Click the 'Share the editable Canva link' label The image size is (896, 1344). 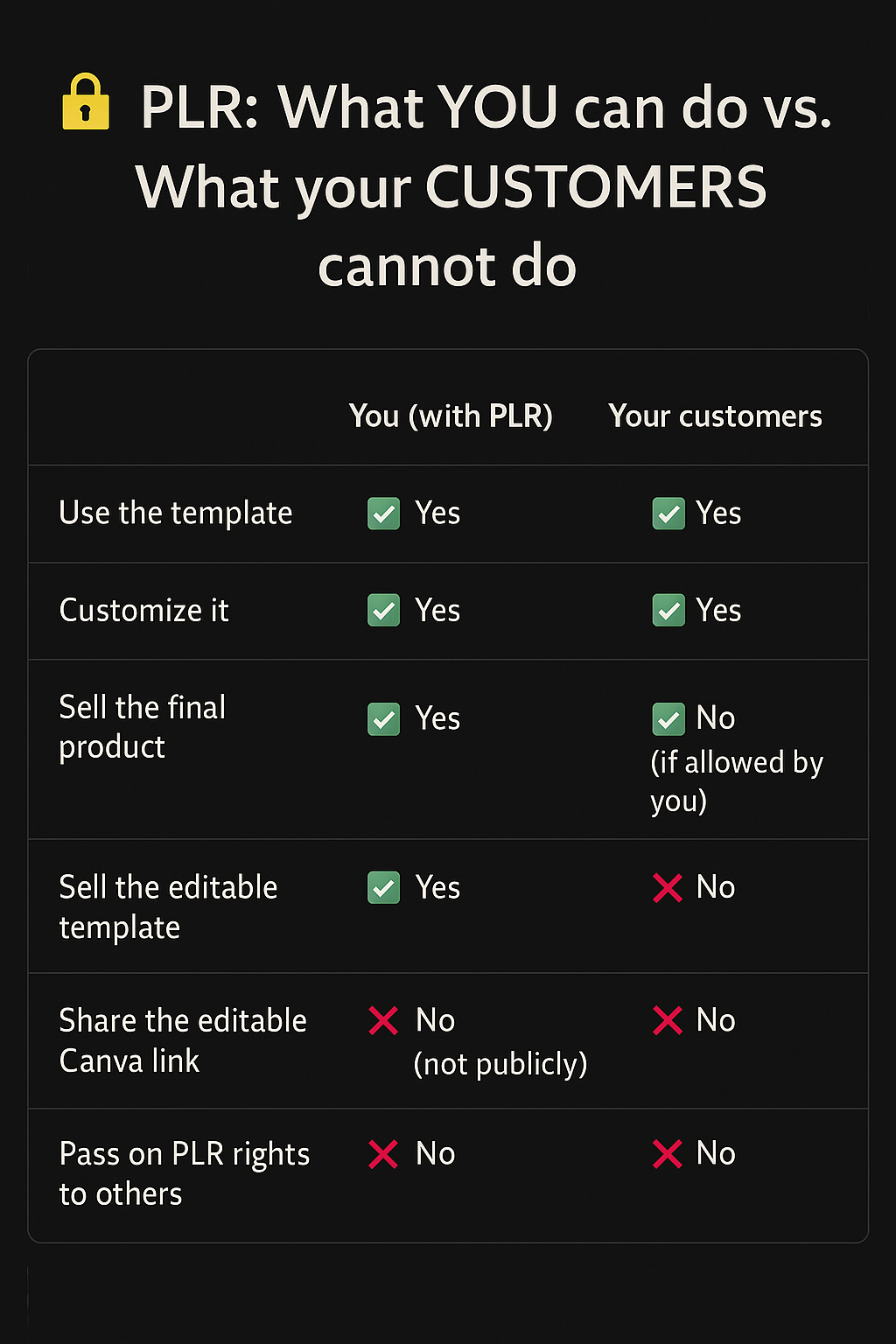[183, 1040]
